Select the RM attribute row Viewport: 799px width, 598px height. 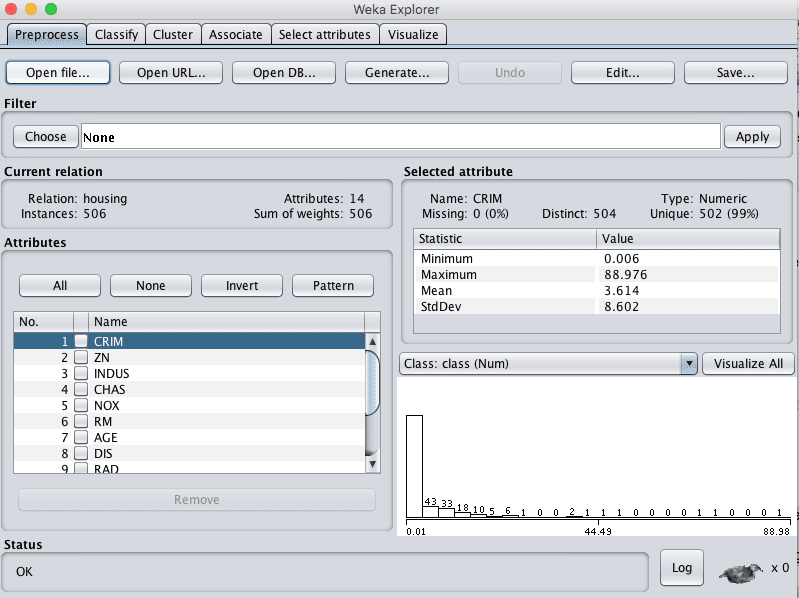[190, 421]
